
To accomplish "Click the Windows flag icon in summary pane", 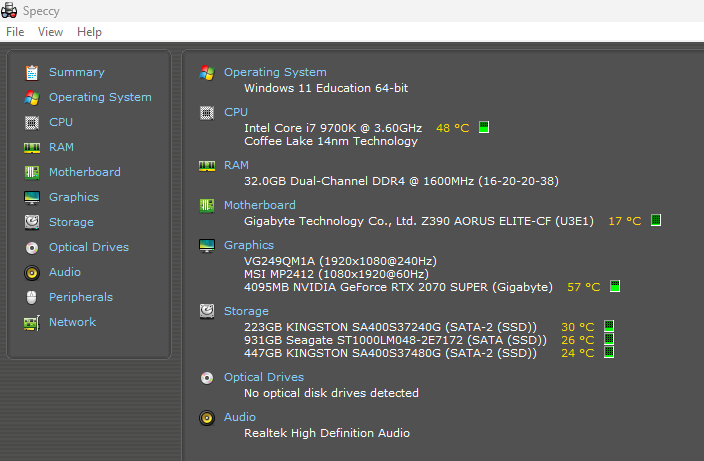I will pyautogui.click(x=207, y=73).
